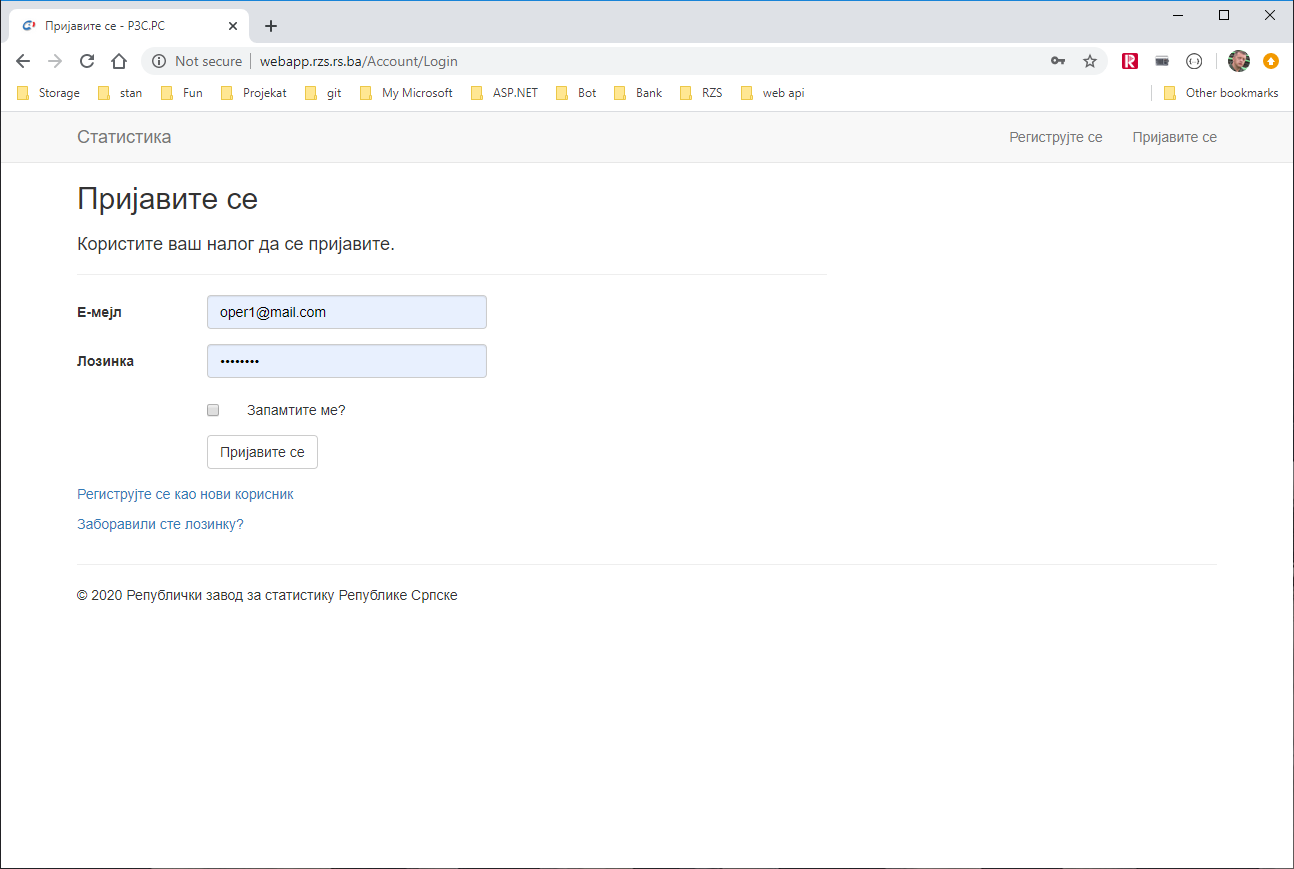1294x869 pixels.
Task: Expand Other bookmarks folder
Action: (x=1221, y=93)
